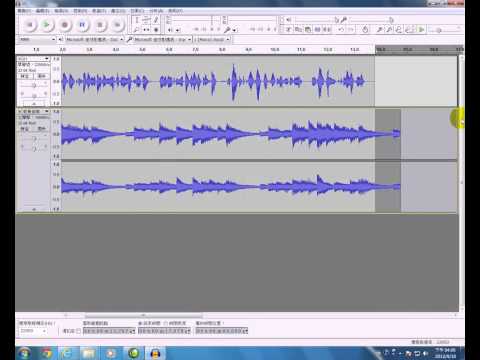Screen dimensions: 480x360
Task: Click the first track's gain slider
Action: coord(33,86)
